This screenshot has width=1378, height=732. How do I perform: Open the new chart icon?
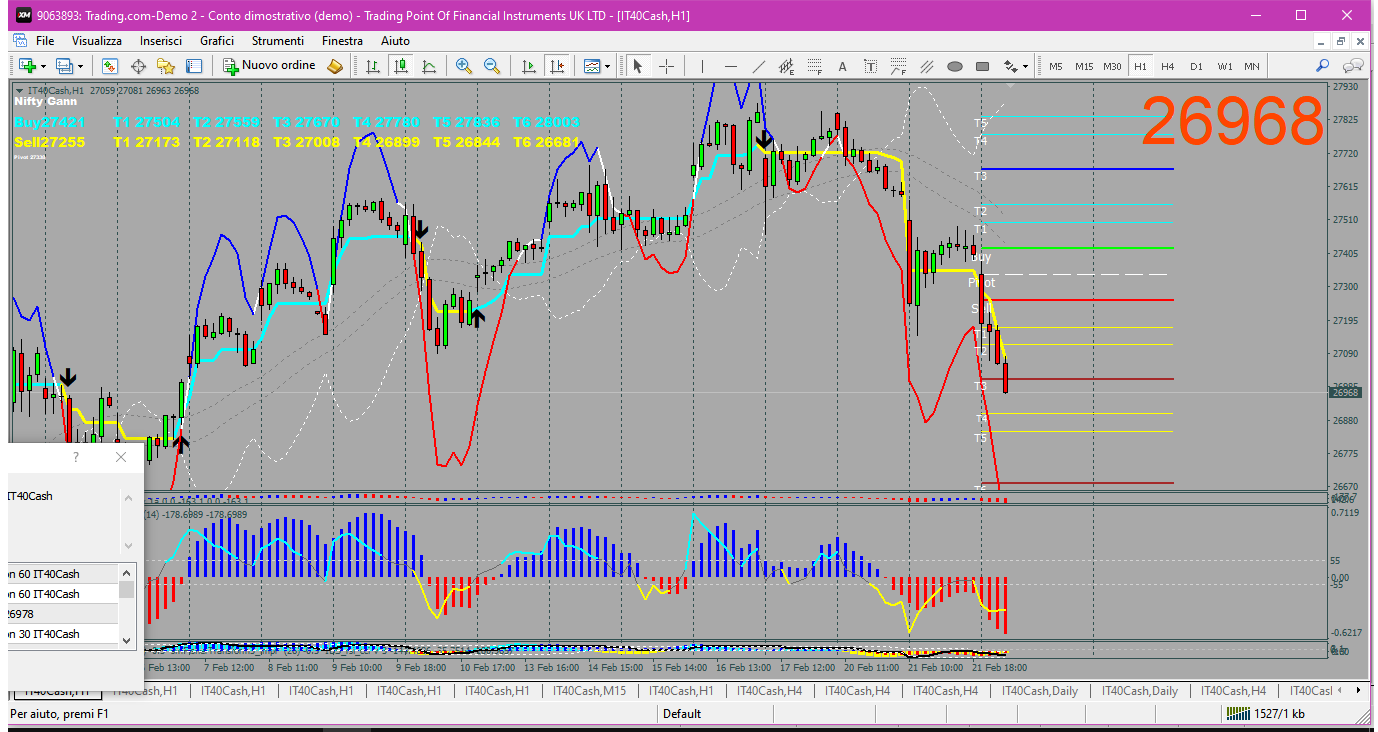click(26, 66)
